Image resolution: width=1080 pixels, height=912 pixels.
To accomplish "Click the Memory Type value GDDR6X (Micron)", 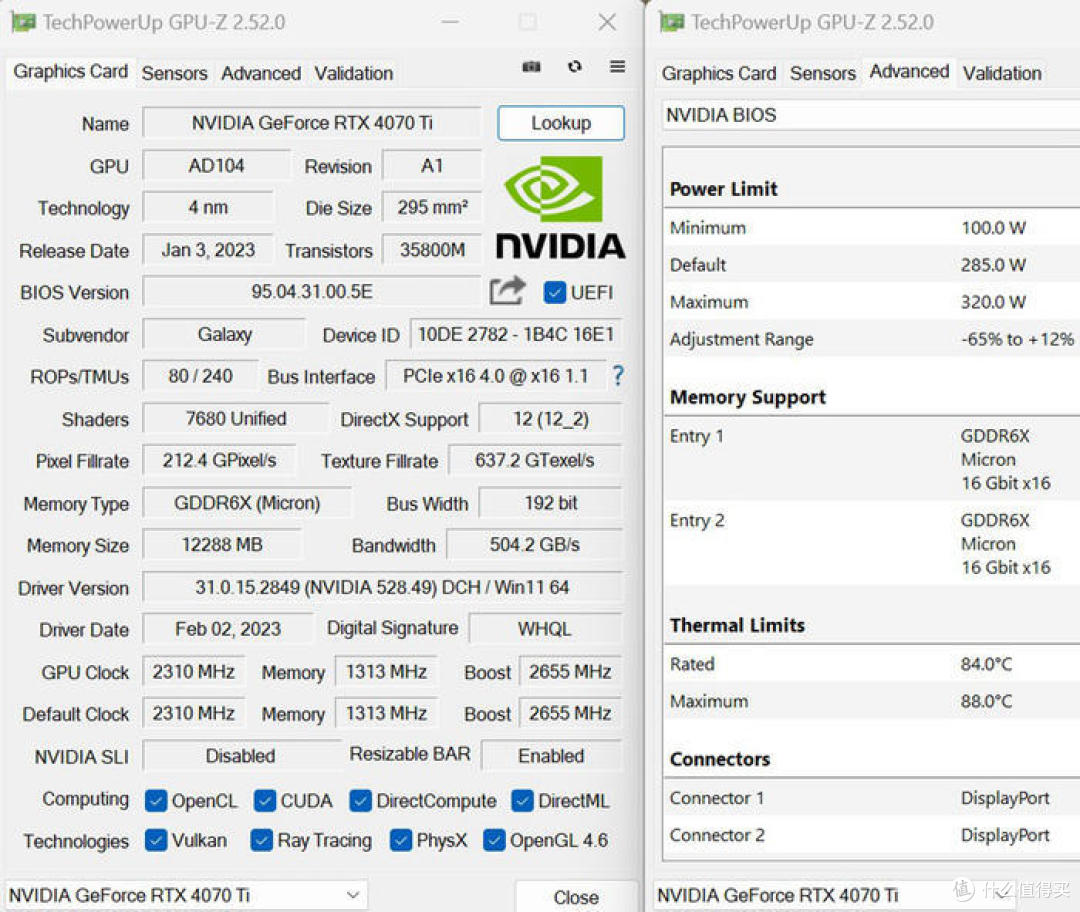I will tap(247, 503).
